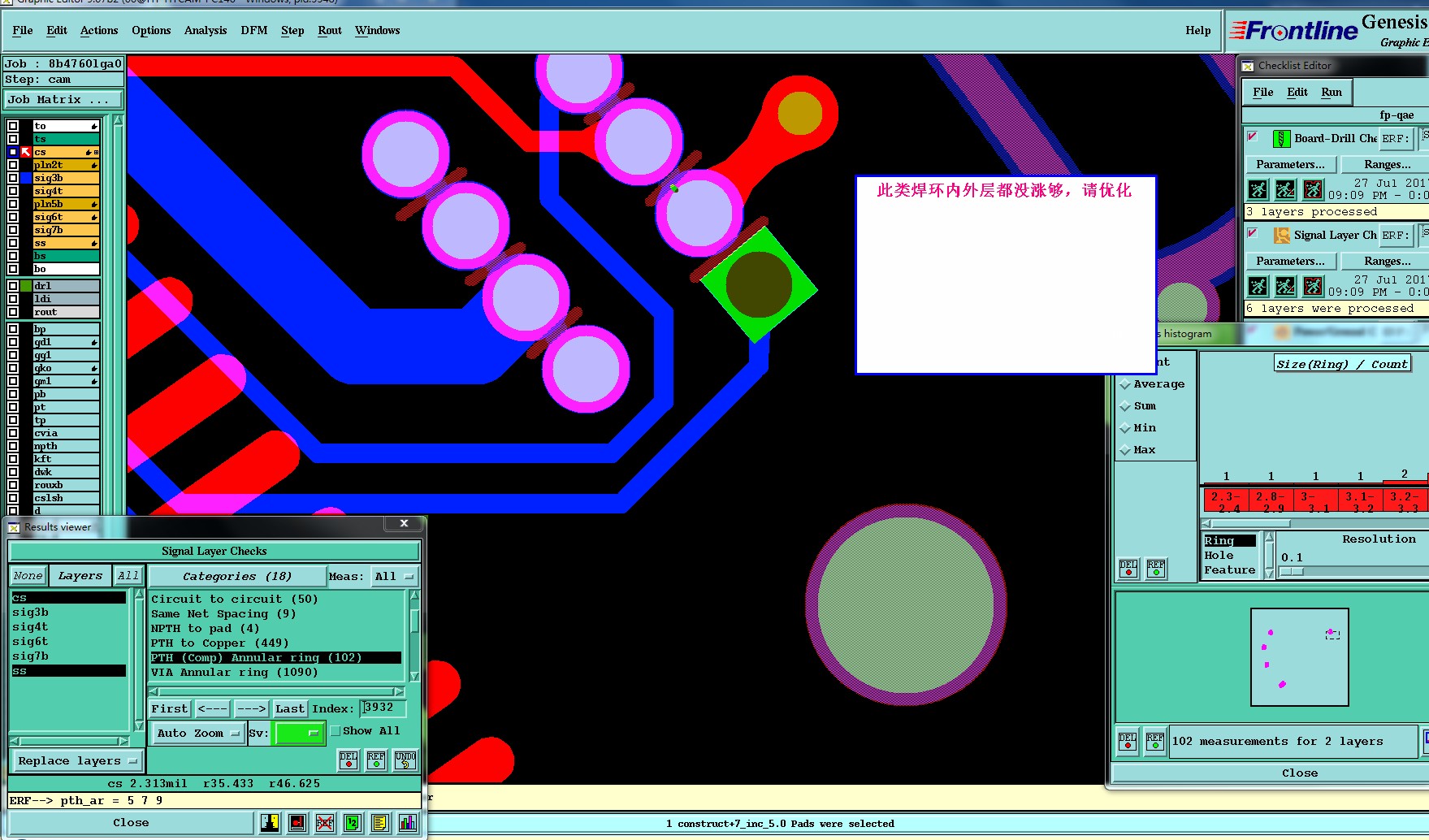Close the histogram window with Close
1429x840 pixels.
[1299, 773]
